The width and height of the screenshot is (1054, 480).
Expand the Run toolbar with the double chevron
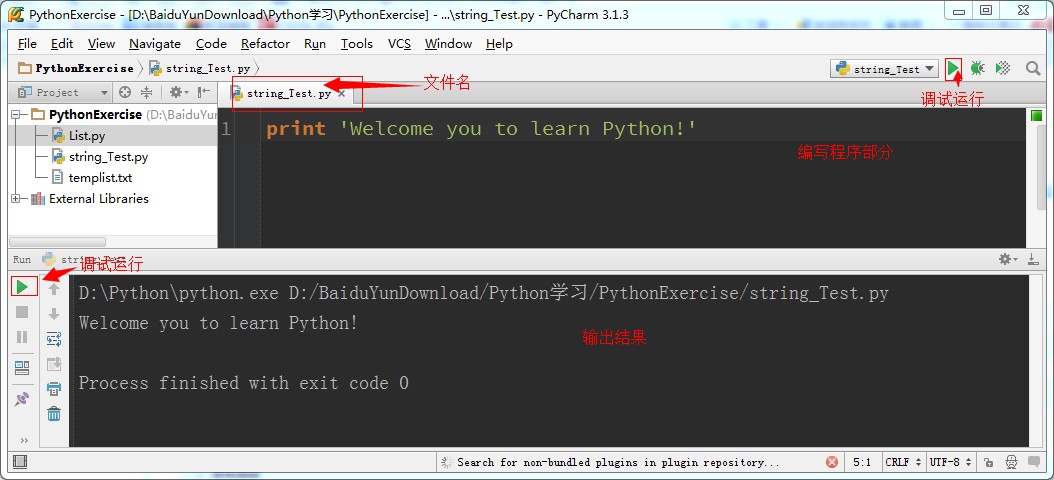(x=24, y=440)
